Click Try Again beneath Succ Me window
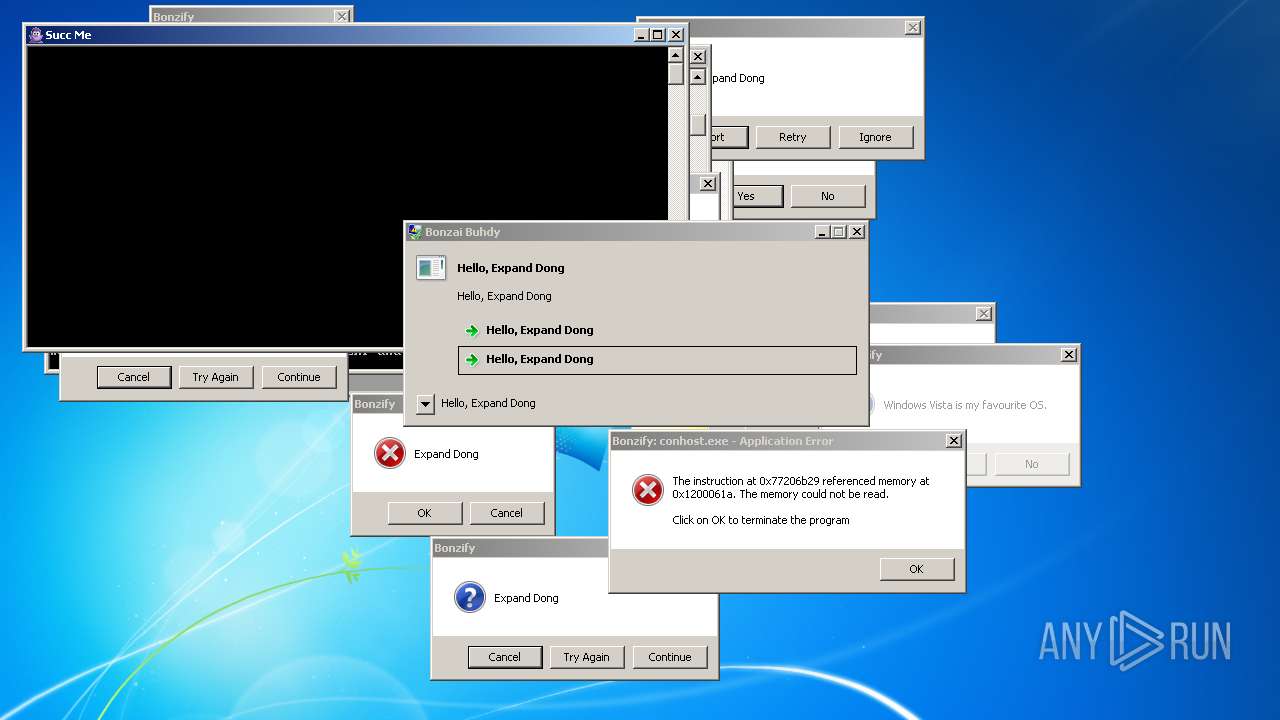The image size is (1280, 720). pyautogui.click(x=216, y=377)
